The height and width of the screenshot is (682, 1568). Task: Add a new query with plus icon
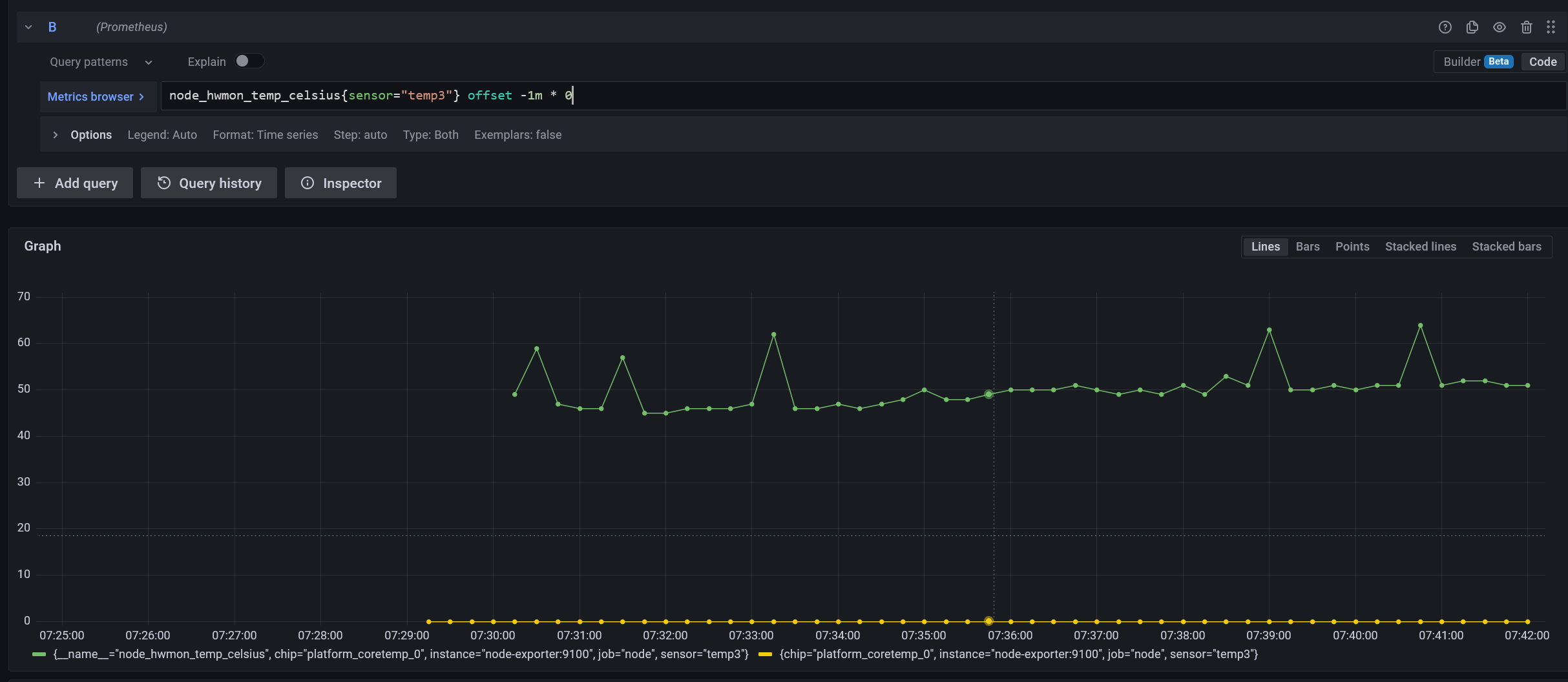pyautogui.click(x=74, y=183)
